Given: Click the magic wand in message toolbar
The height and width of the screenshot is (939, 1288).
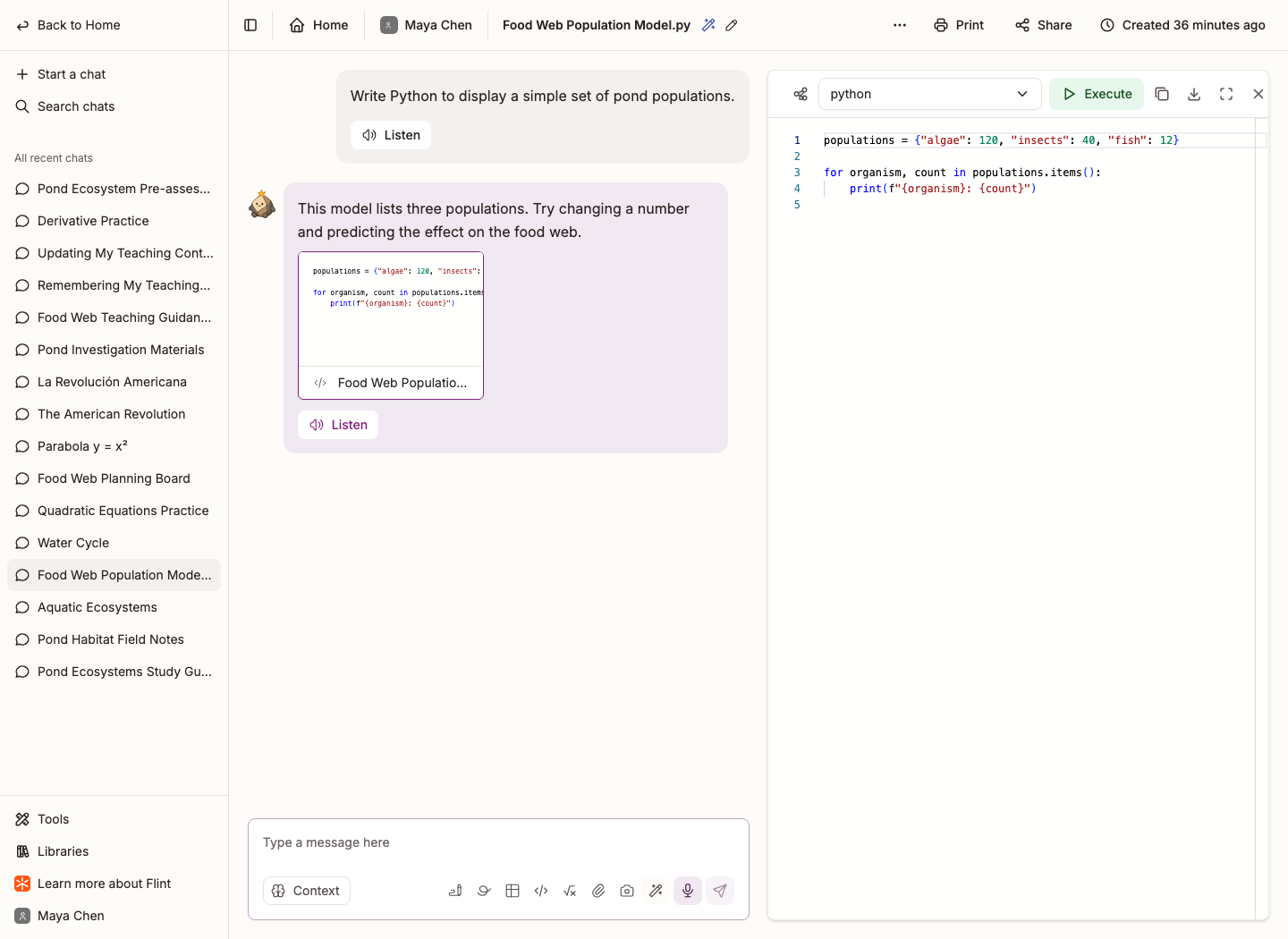Looking at the screenshot, I should point(656,891).
